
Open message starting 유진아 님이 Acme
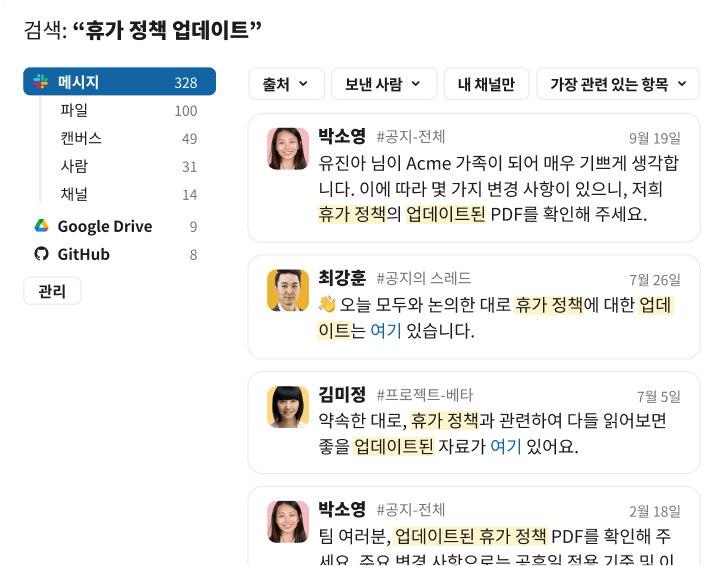click(474, 177)
